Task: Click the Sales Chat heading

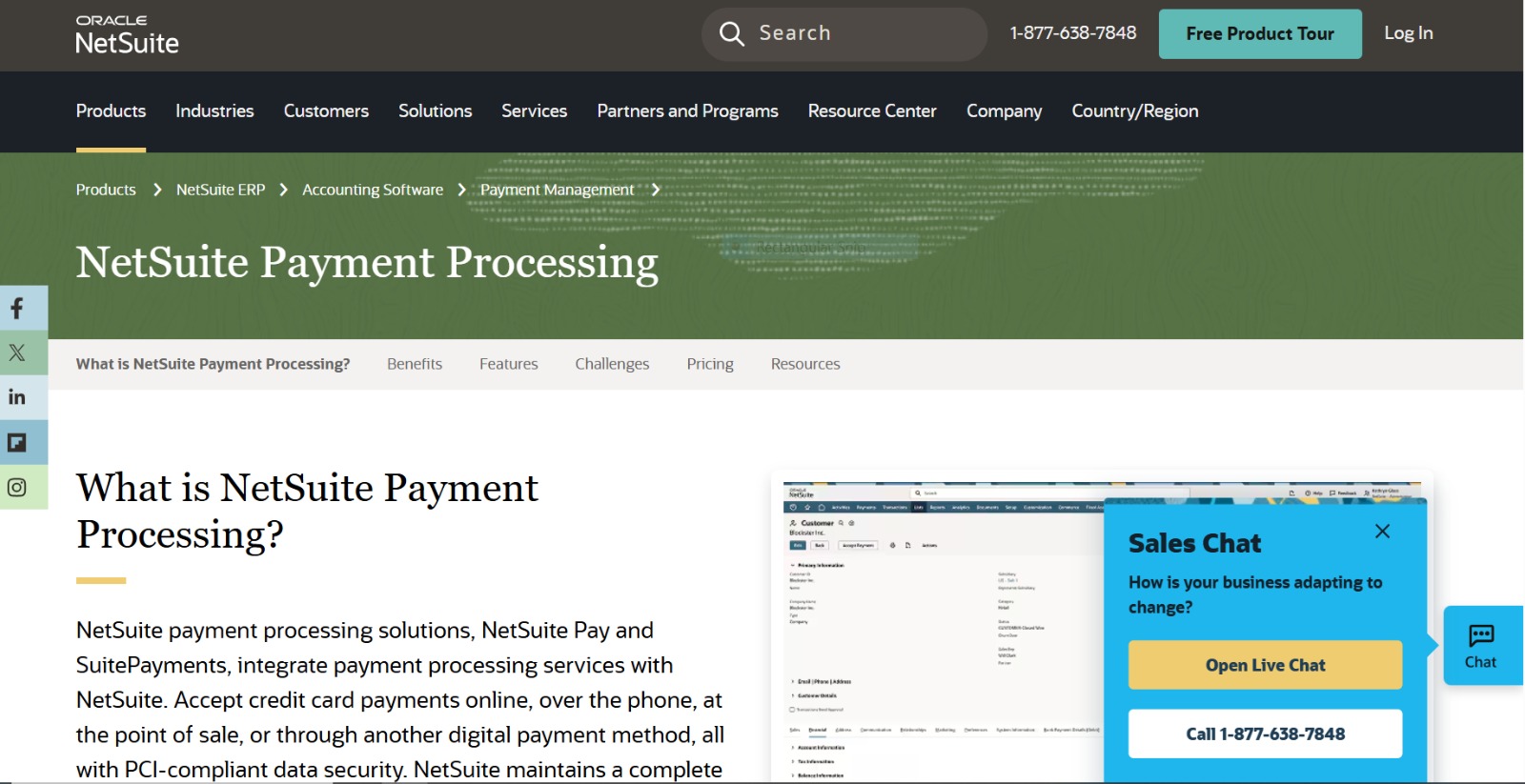Action: click(x=1194, y=543)
